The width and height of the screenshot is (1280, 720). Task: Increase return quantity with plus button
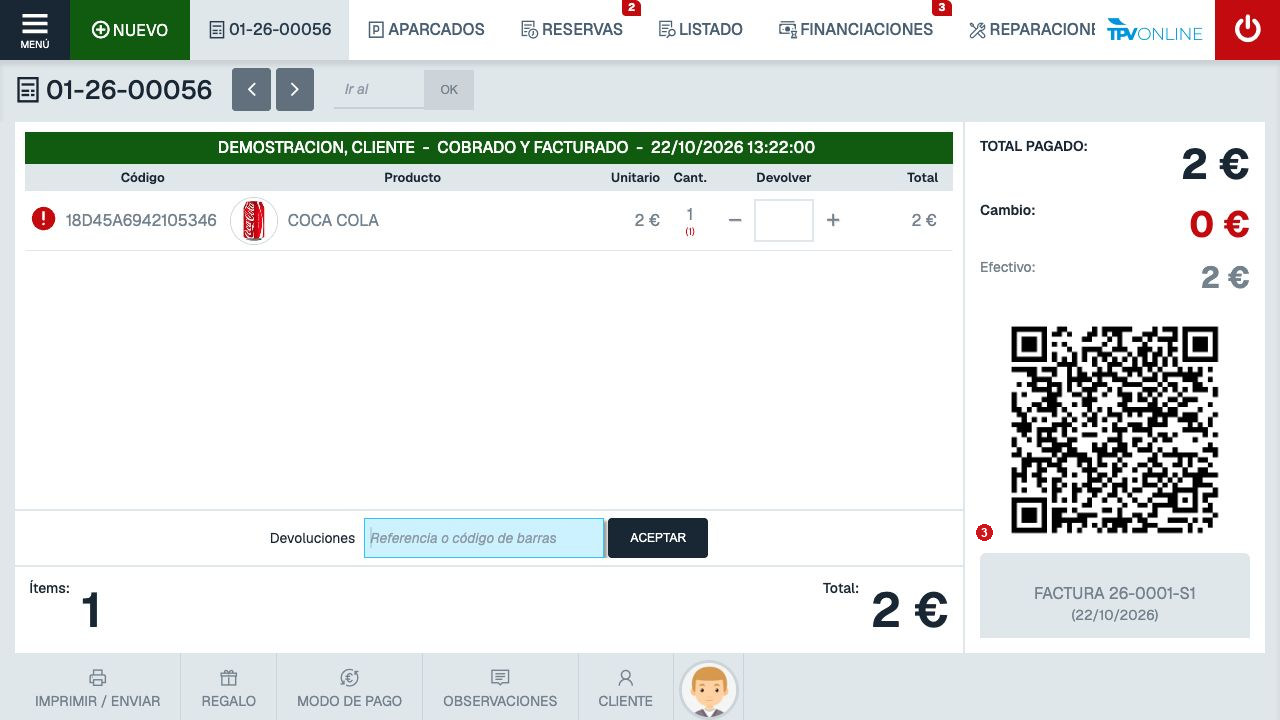[x=833, y=220]
